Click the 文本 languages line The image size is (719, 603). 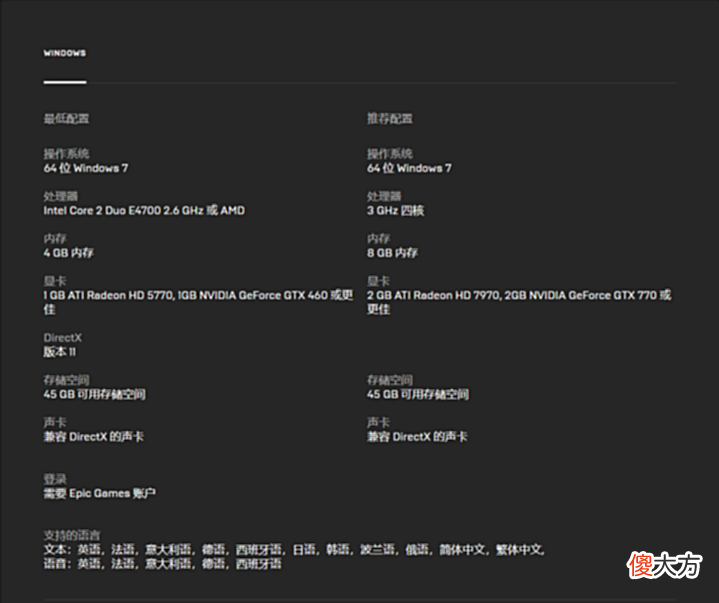coord(294,549)
